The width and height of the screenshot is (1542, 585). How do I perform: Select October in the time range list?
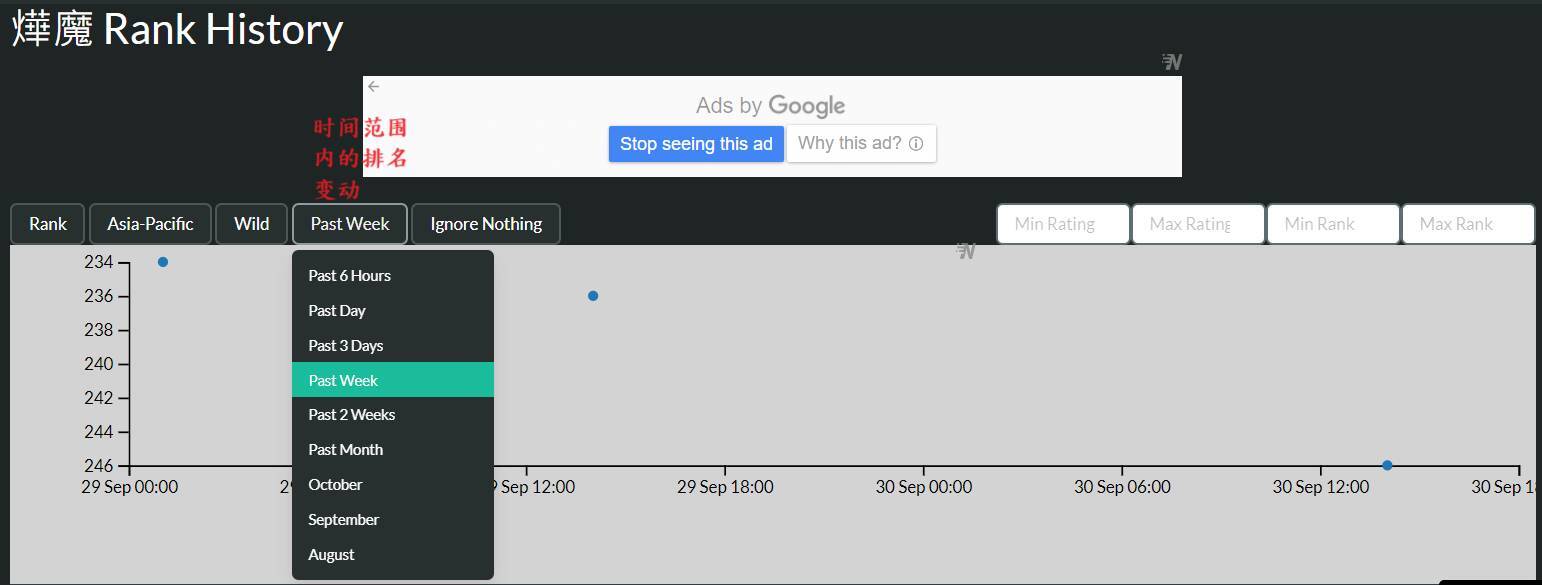tap(335, 485)
